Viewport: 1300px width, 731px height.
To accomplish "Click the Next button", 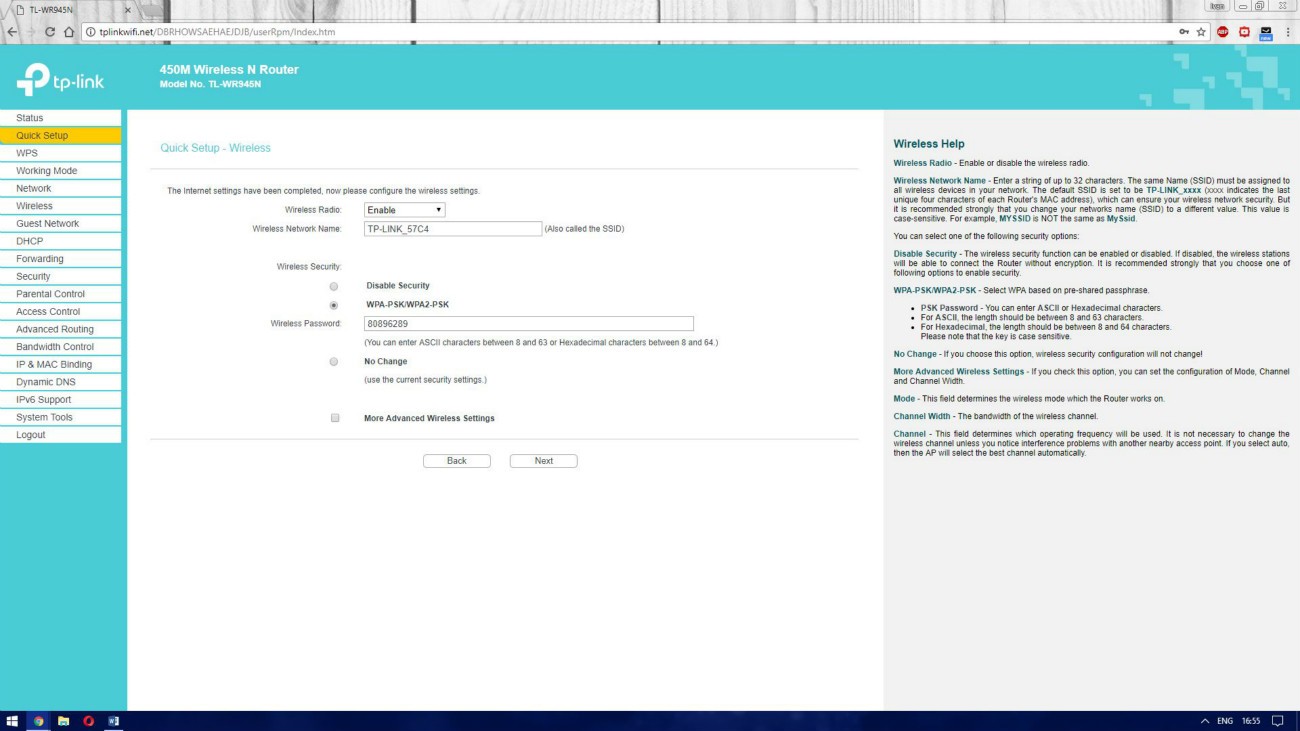I will coord(543,461).
